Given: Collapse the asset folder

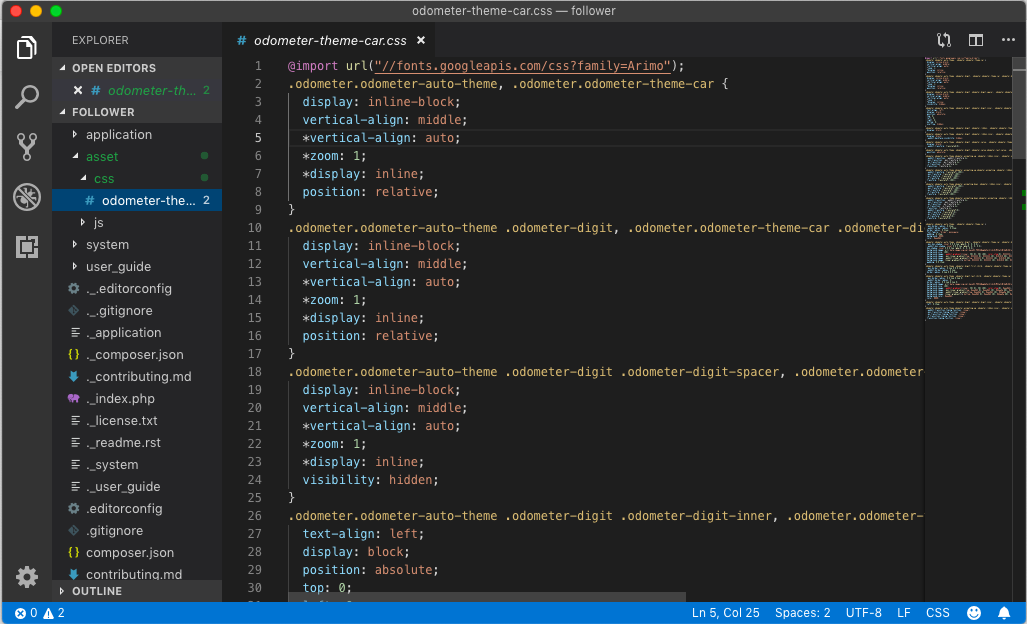Looking at the screenshot, I should 137,156.
